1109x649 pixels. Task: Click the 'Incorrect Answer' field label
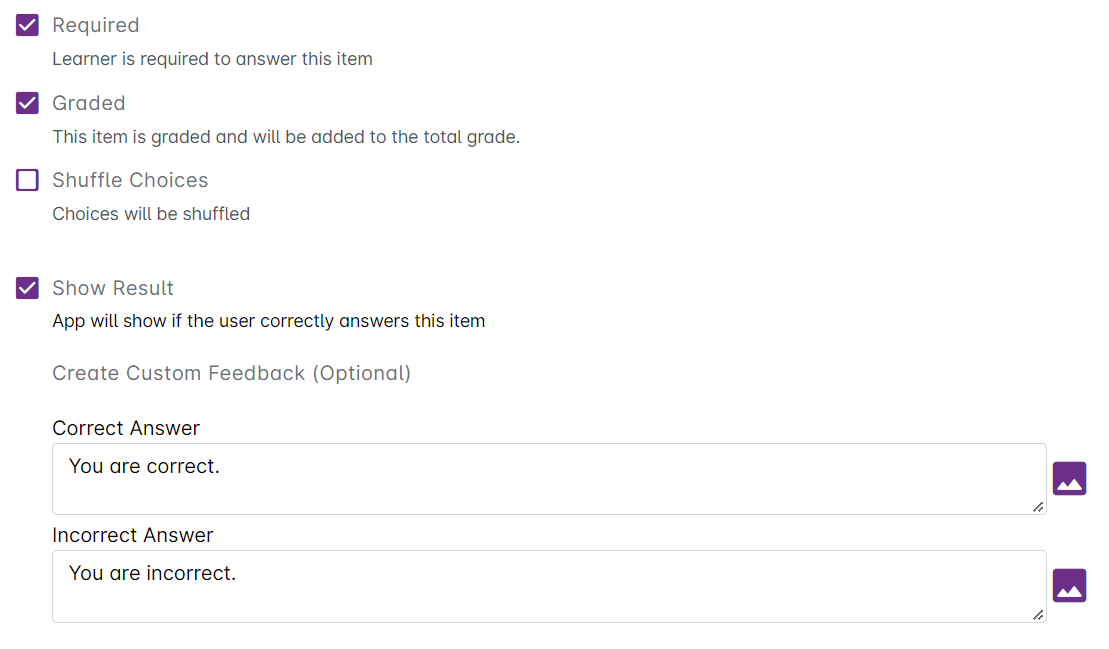133,535
